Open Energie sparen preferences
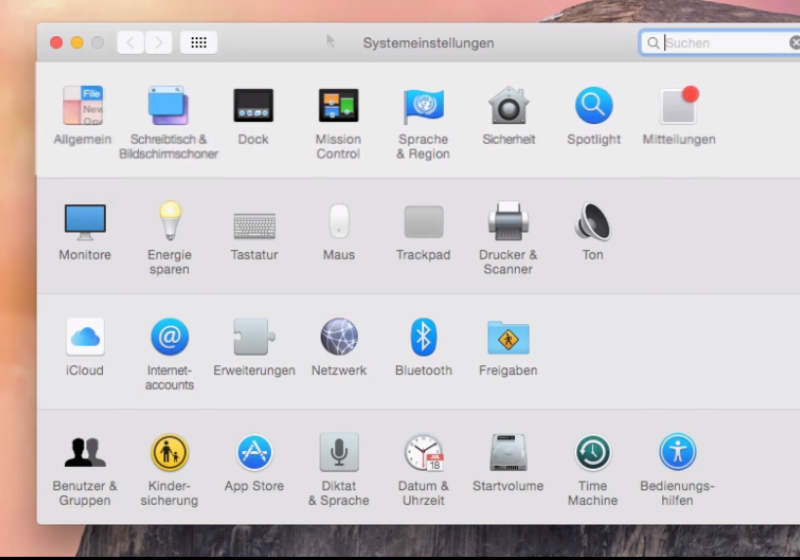800x560 pixels. point(169,222)
